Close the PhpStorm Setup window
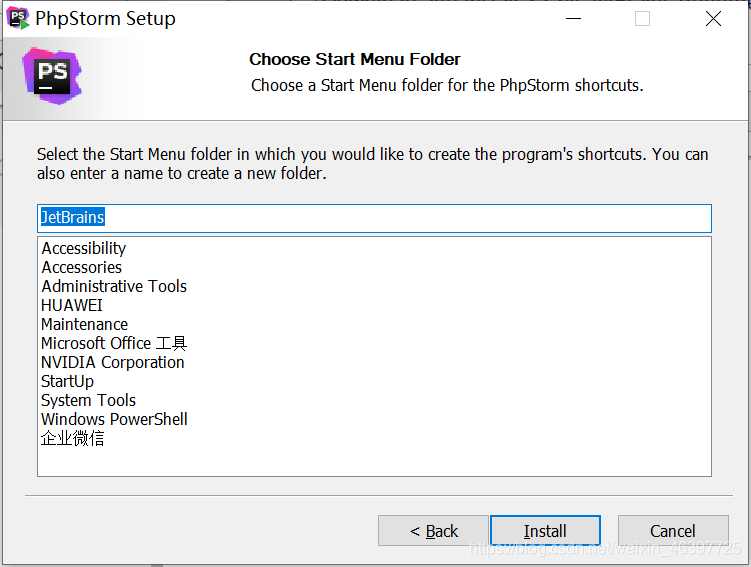The image size is (751, 567). pyautogui.click(x=713, y=19)
